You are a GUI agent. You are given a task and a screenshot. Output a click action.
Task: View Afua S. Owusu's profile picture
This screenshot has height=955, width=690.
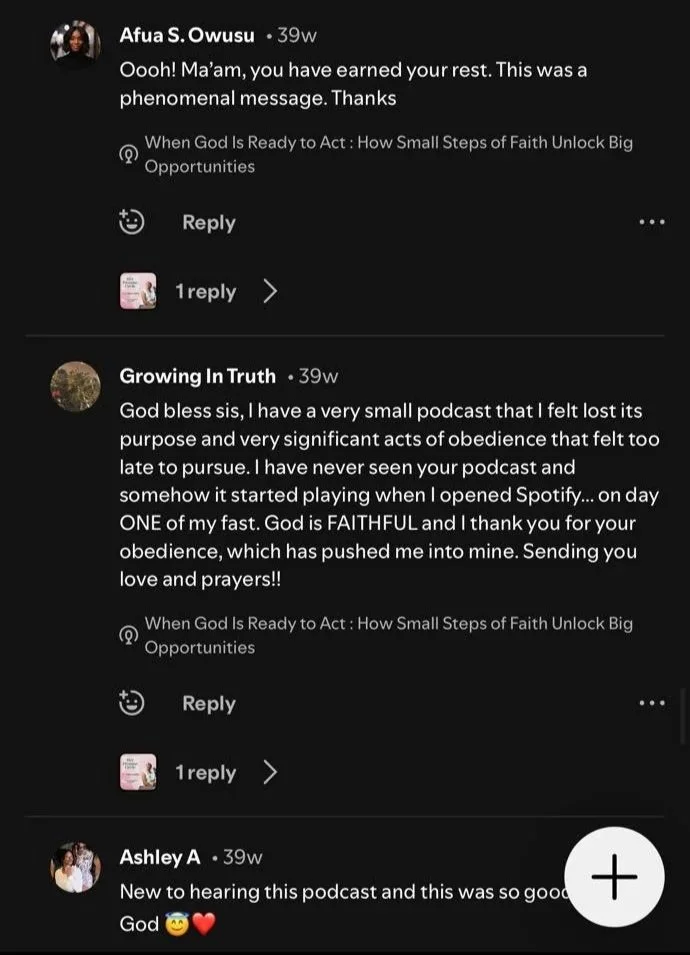(x=76, y=44)
